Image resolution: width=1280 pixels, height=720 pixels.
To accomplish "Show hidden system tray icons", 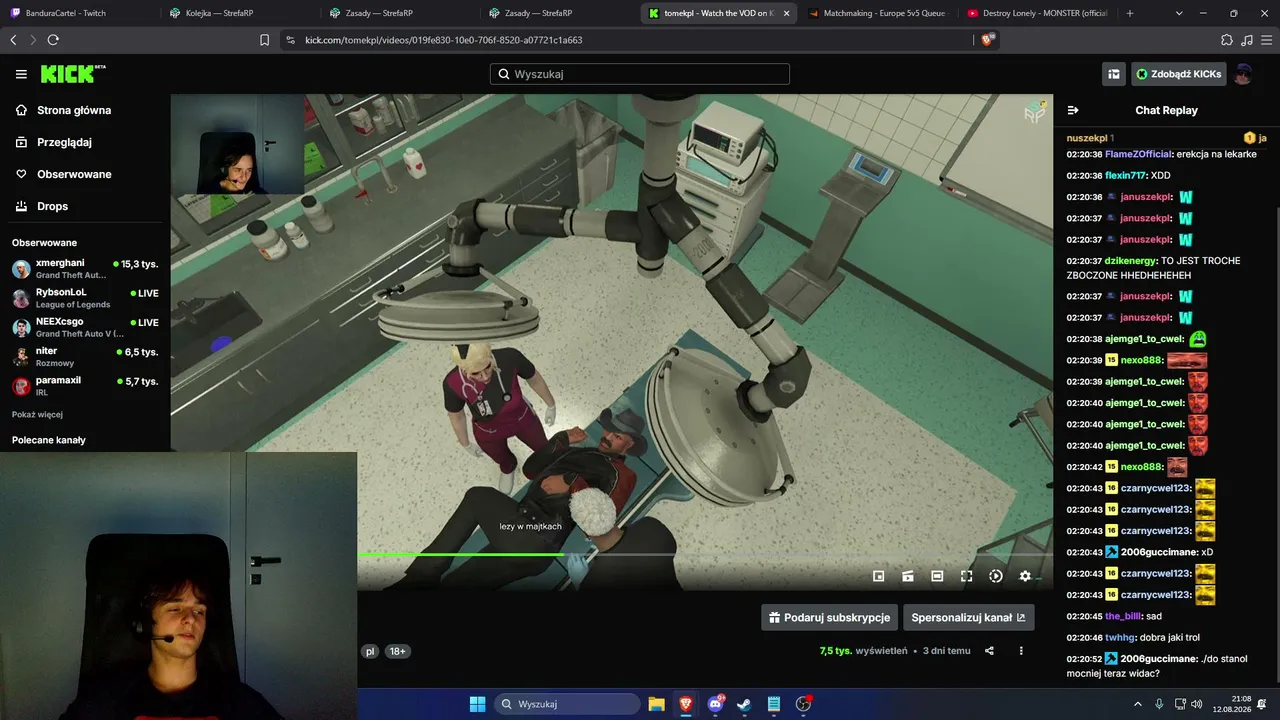I will (x=1137, y=704).
